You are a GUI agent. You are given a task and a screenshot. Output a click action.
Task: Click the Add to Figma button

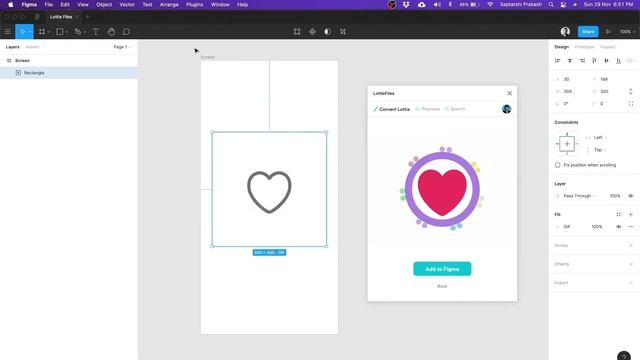[x=442, y=269]
